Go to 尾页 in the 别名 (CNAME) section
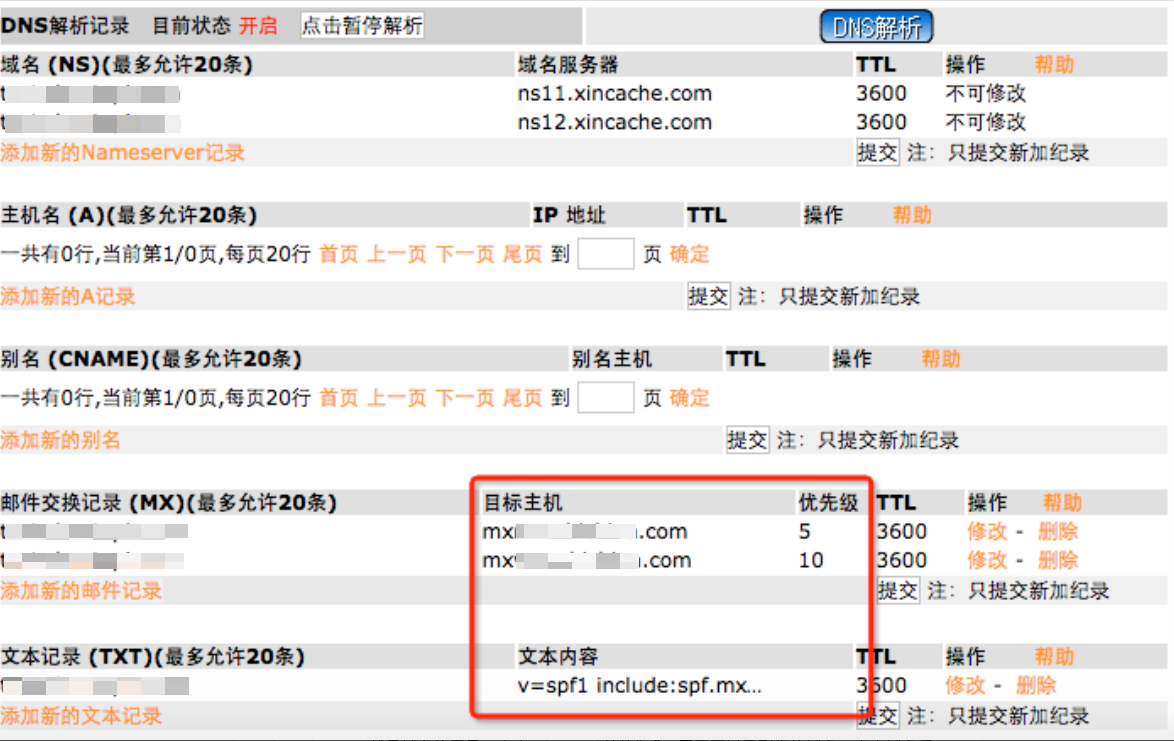The image size is (1174, 741). click(x=522, y=398)
